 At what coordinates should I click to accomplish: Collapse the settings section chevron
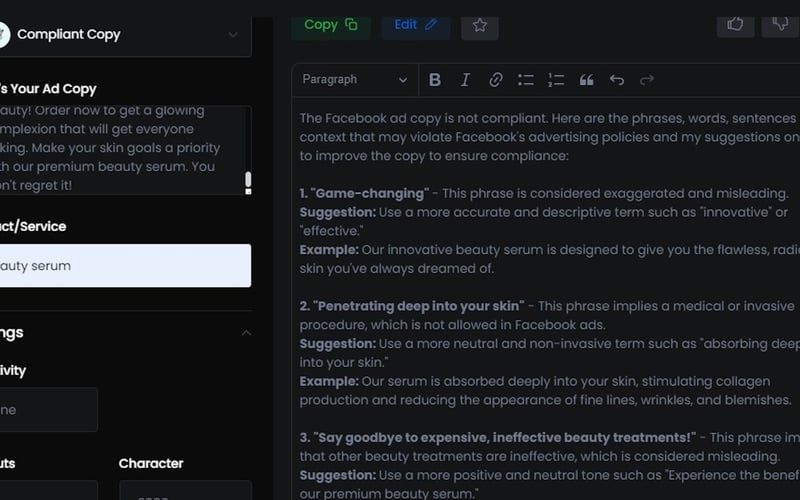click(246, 333)
